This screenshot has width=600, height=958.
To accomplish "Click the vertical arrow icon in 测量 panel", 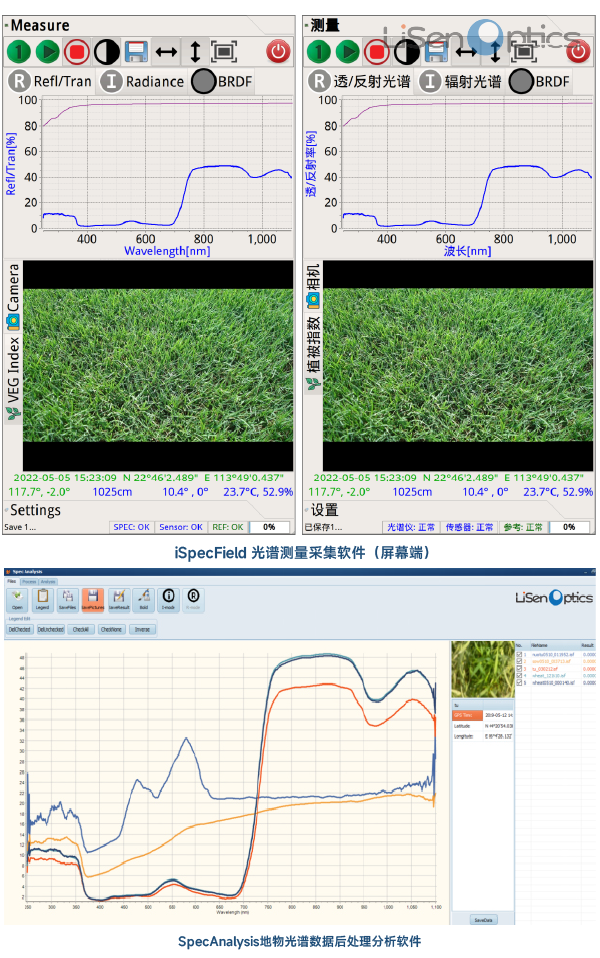I will click(495, 52).
